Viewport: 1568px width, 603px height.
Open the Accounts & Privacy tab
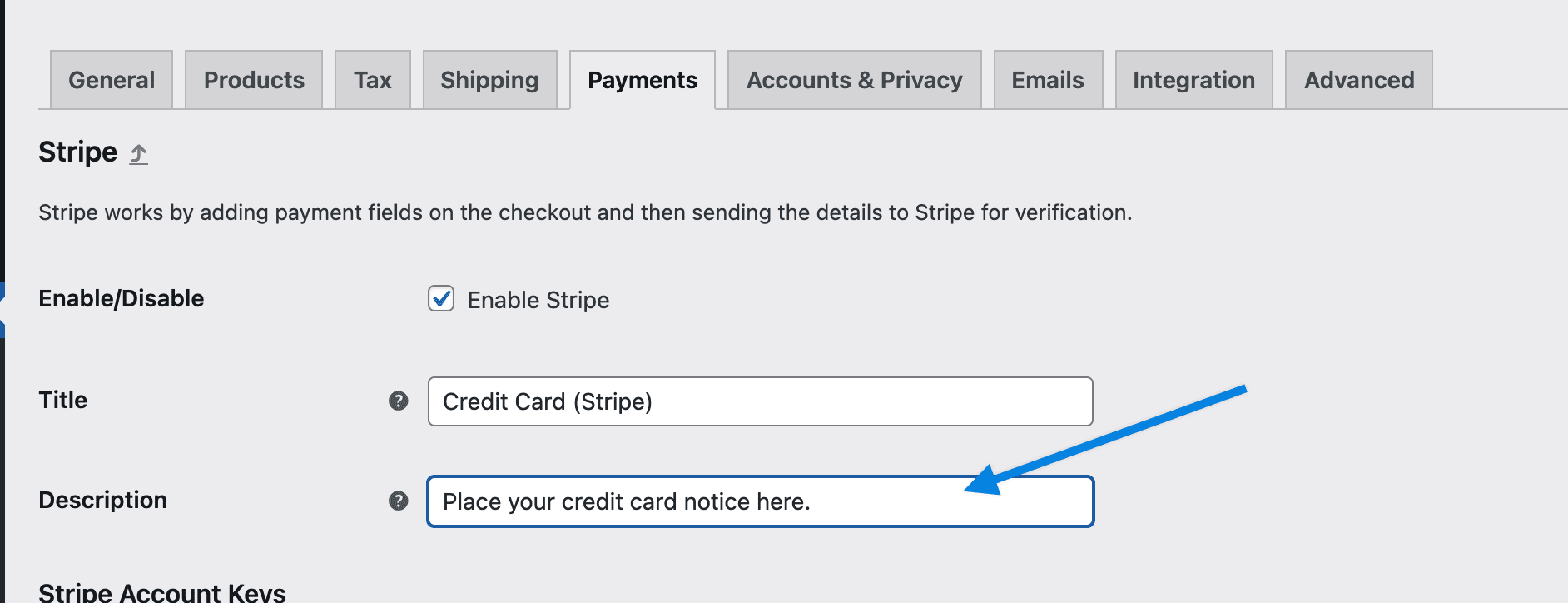(x=854, y=80)
